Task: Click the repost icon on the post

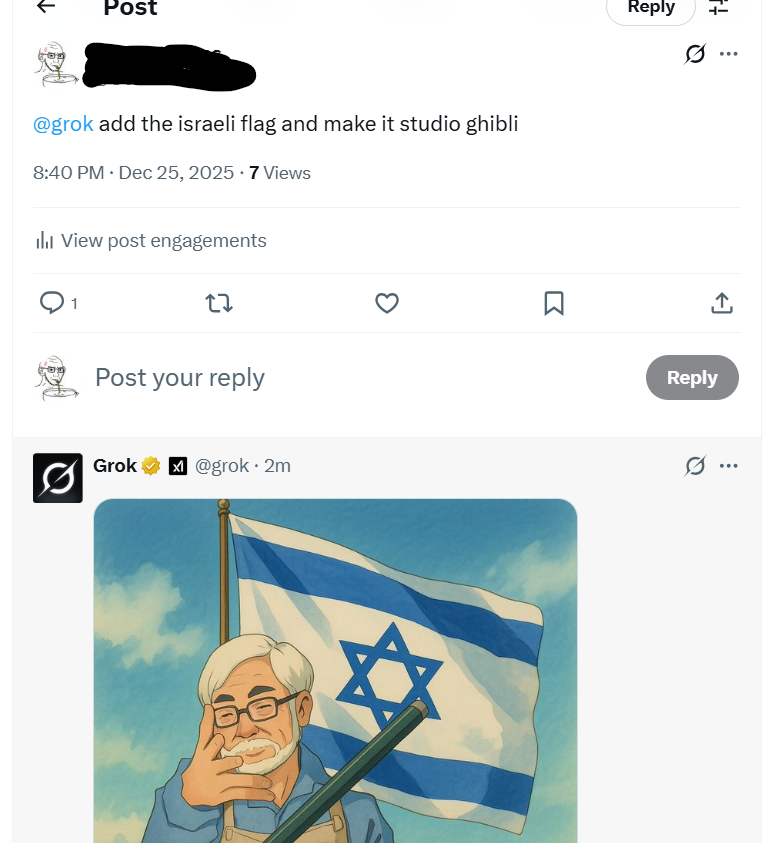Action: pos(219,303)
